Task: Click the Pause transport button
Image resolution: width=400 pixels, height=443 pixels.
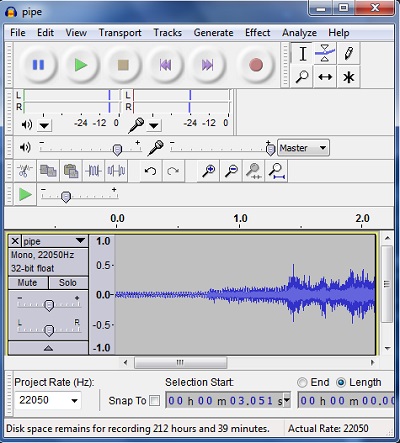Action: 38,65
